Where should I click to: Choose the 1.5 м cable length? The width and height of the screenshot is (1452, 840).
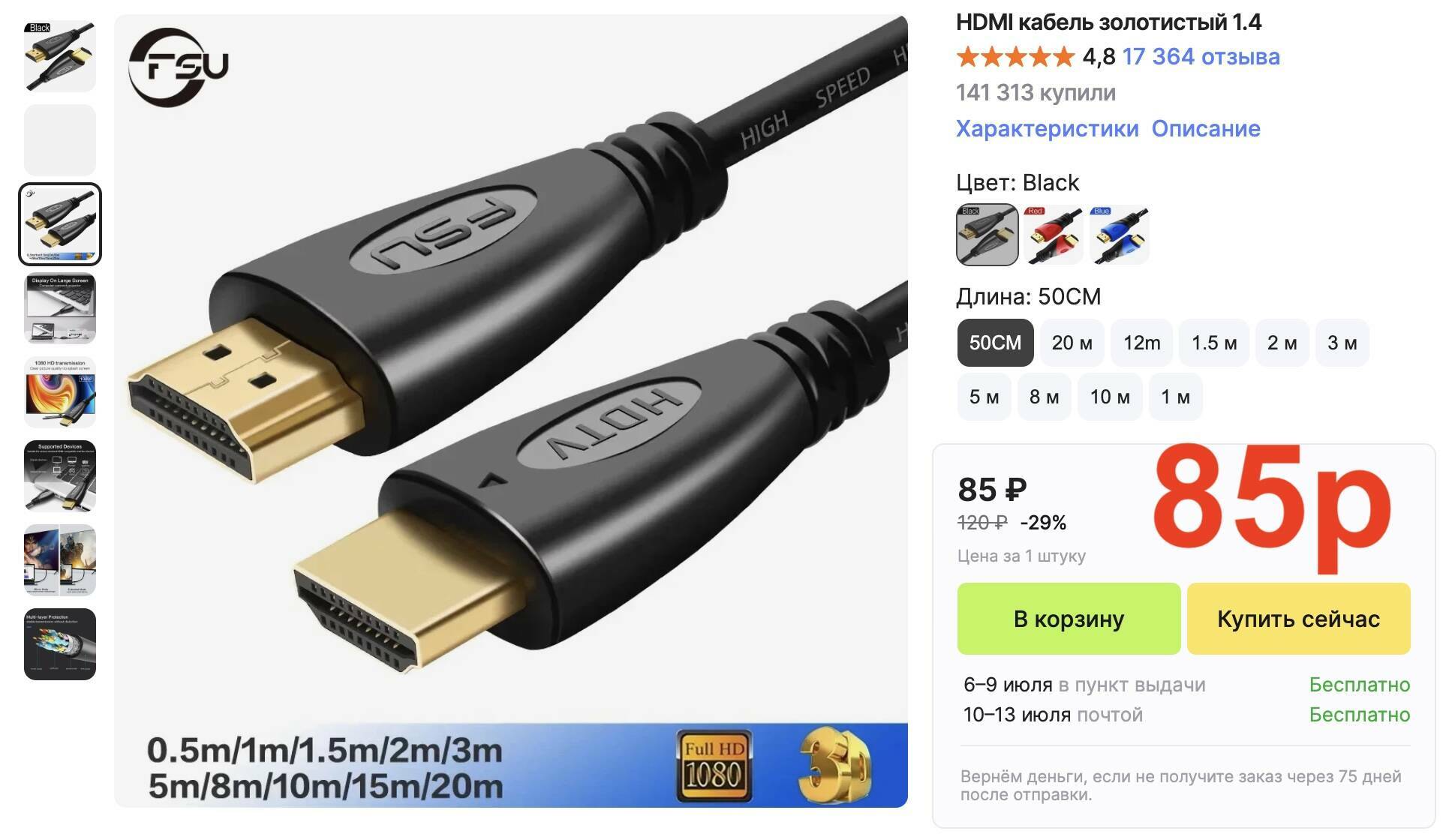tap(1214, 343)
